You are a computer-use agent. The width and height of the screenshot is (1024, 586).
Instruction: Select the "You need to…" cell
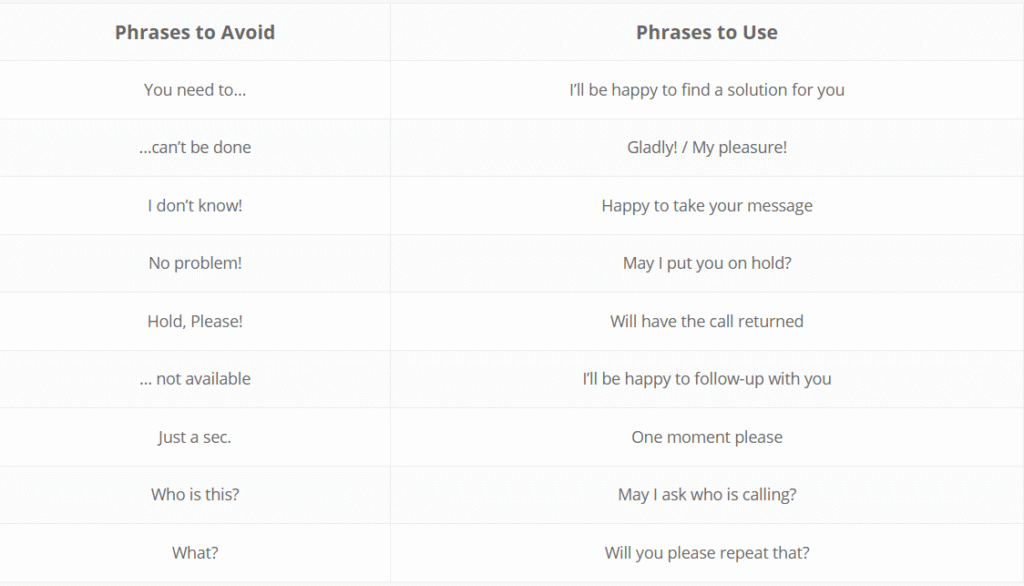pos(195,90)
